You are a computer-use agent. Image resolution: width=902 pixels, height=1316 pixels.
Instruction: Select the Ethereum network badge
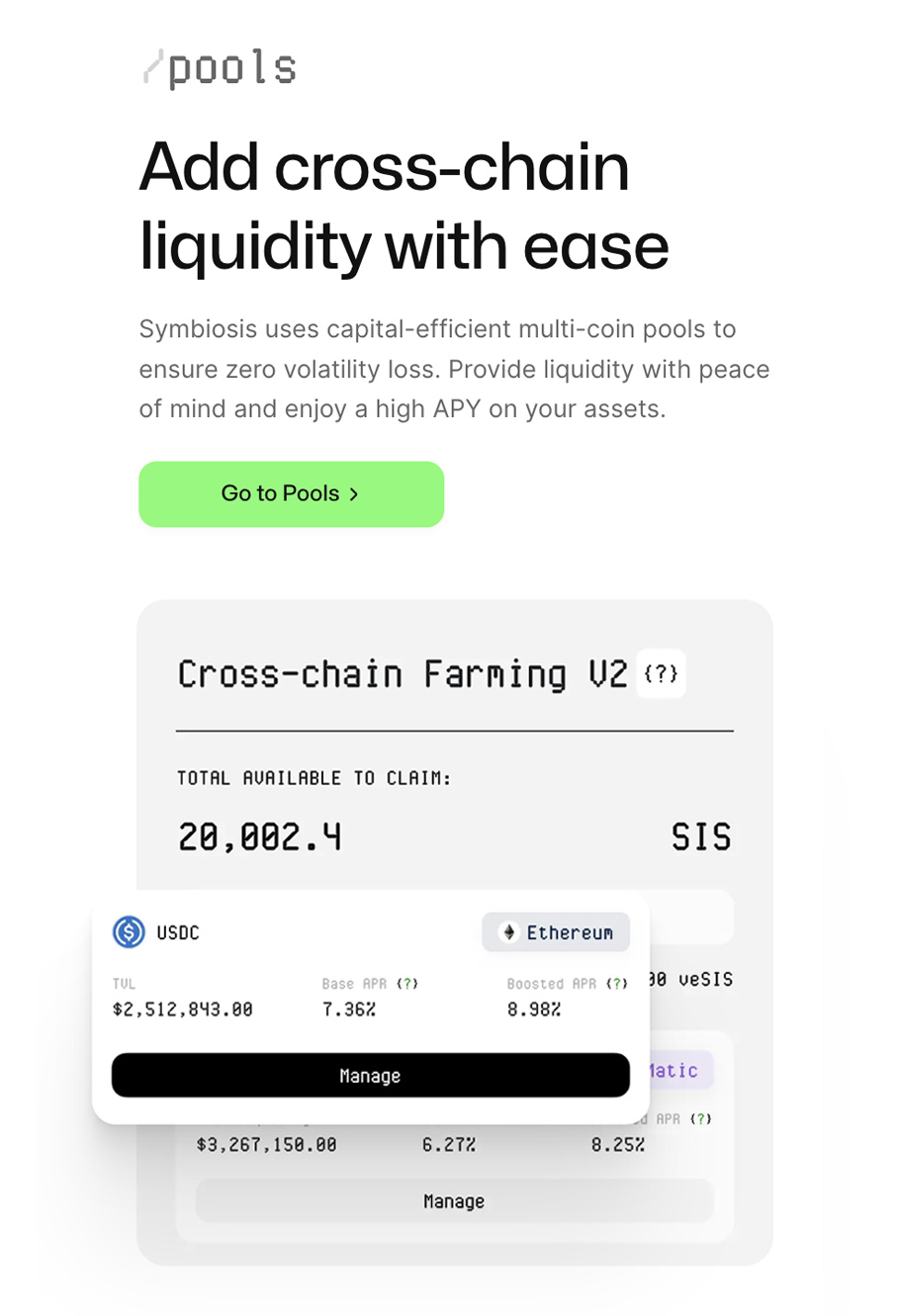[556, 932]
